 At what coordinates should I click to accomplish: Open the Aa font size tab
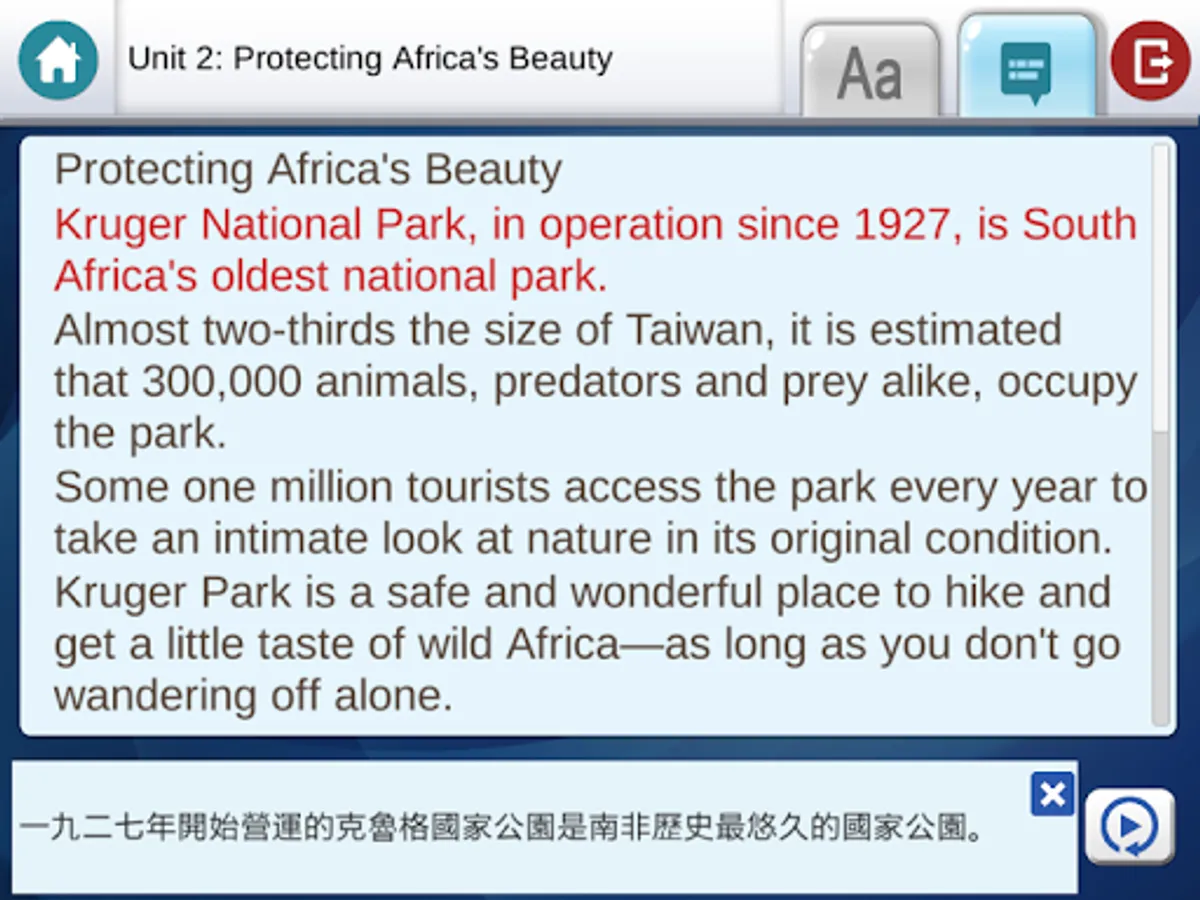pos(871,70)
